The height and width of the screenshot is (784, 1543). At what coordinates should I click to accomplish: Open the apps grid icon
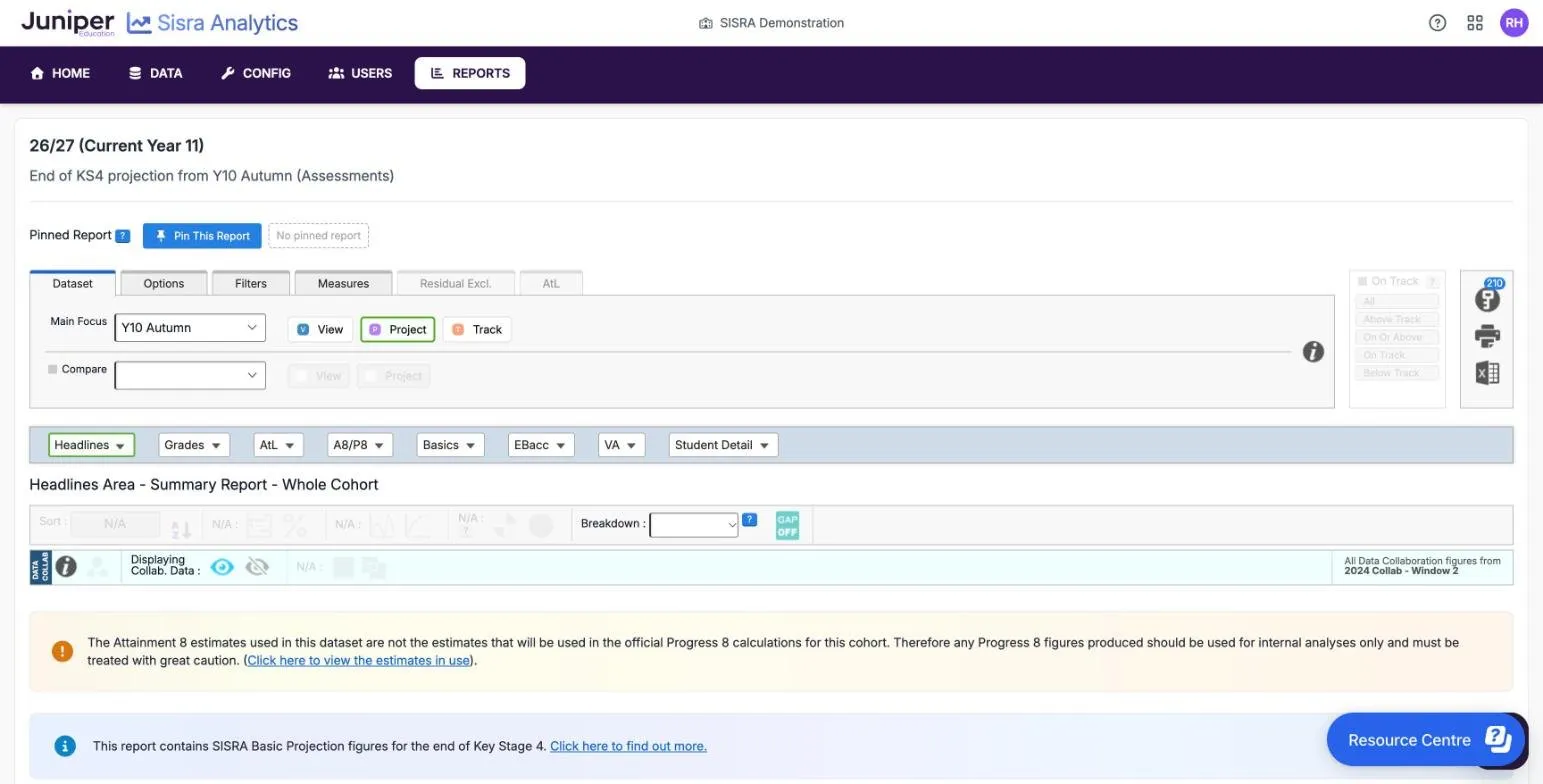(x=1475, y=23)
